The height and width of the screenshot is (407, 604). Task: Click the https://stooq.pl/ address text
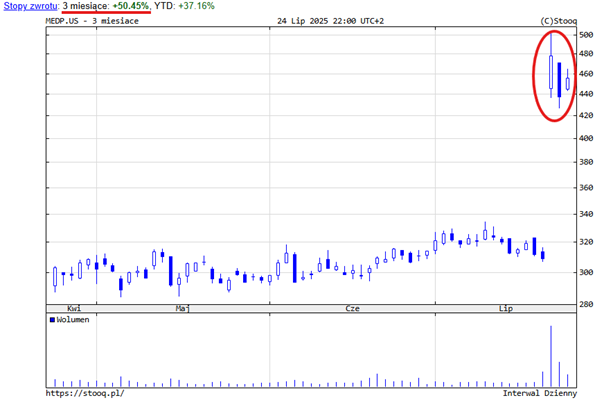pos(86,393)
